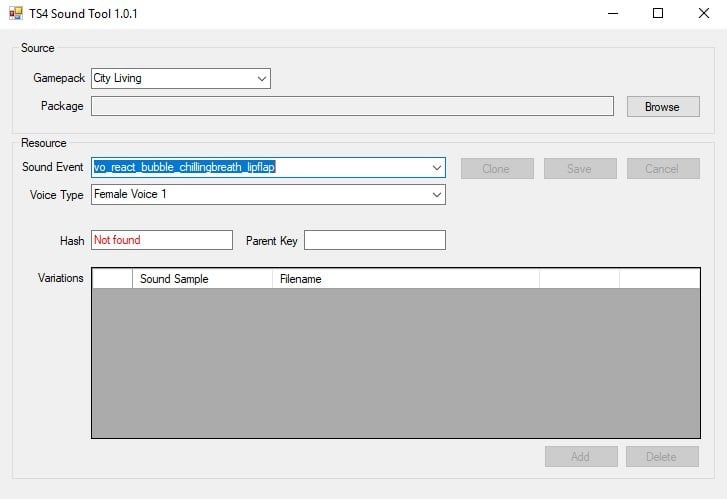Click the Delete variation button
The image size is (727, 499).
pyautogui.click(x=662, y=457)
